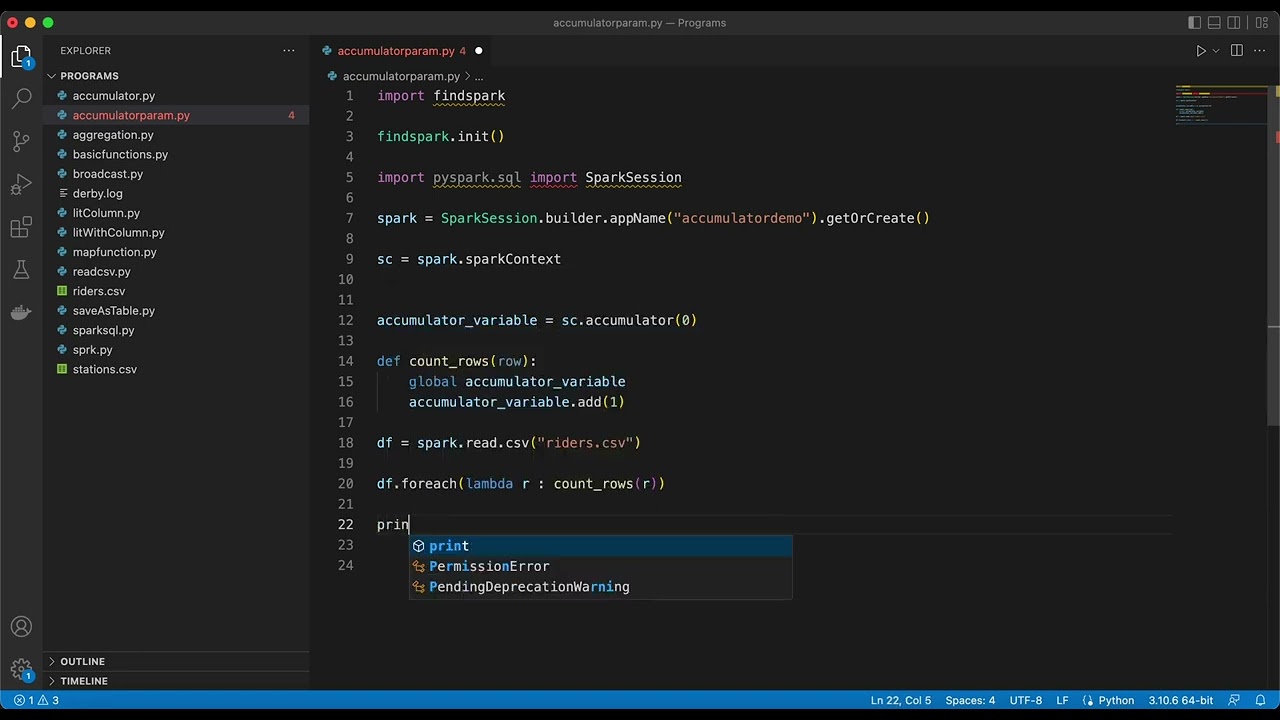Choose the print autocomplete suggestion
1280x720 pixels.
[x=600, y=546]
